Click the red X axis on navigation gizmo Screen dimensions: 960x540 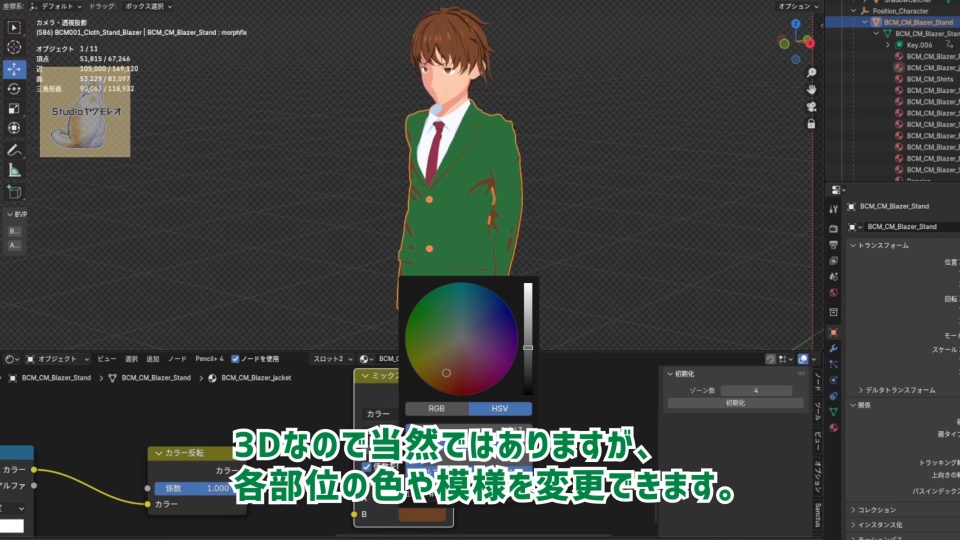click(809, 43)
